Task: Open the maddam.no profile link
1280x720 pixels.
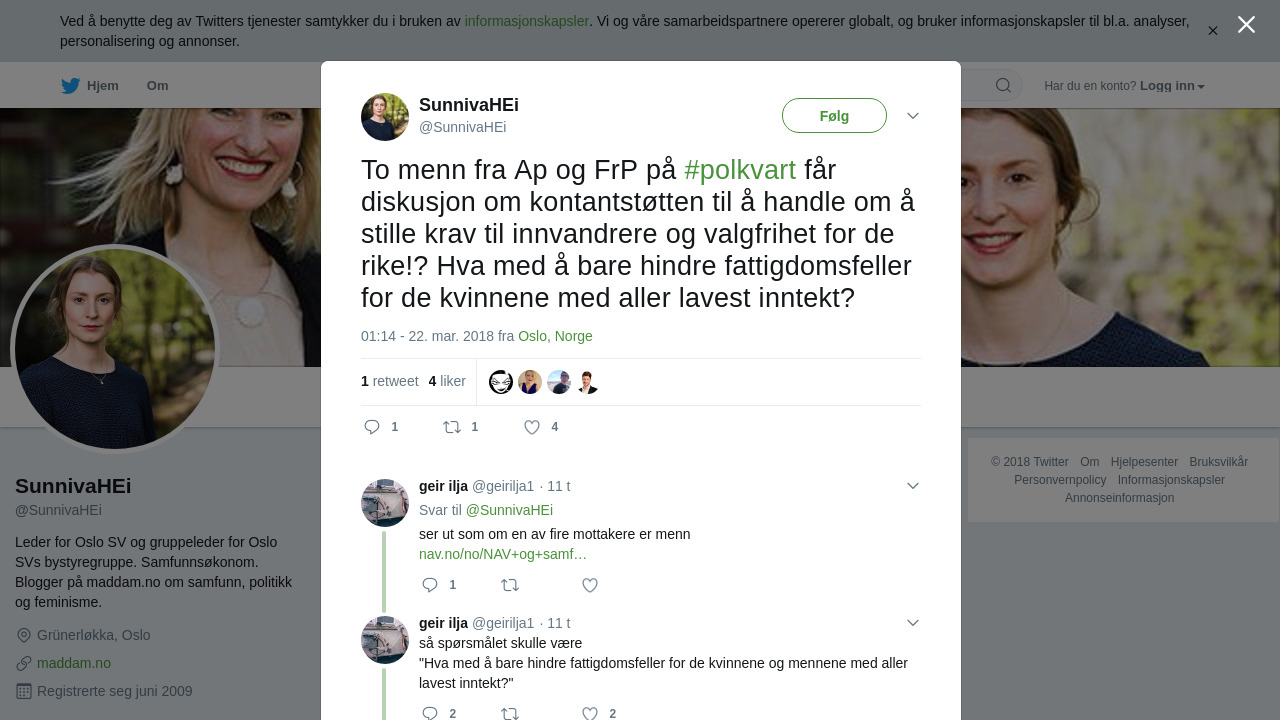Action: [x=74, y=663]
